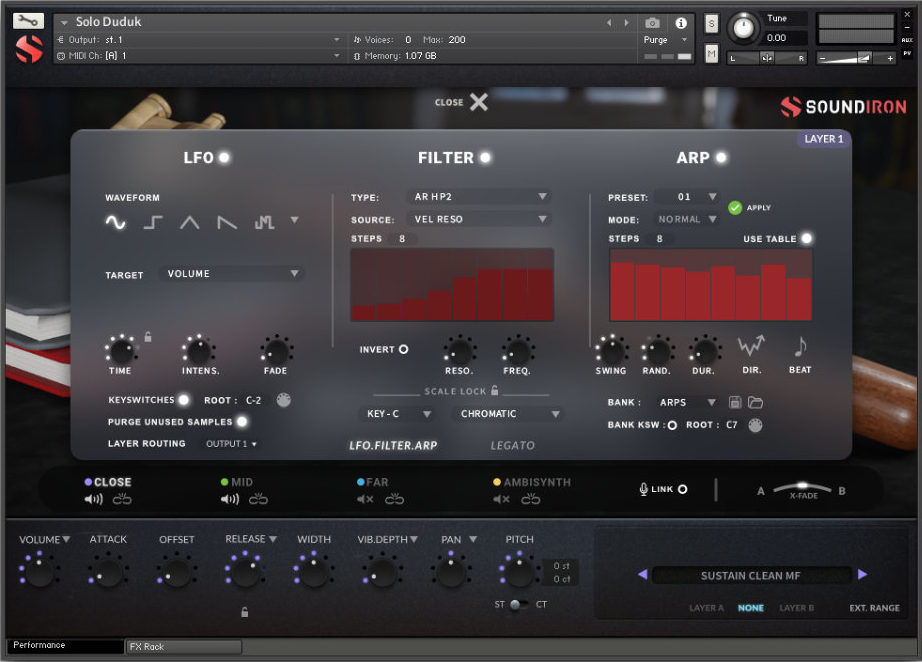Toggle INVERT in the Filter section
This screenshot has width=922, height=662.
pyautogui.click(x=404, y=349)
